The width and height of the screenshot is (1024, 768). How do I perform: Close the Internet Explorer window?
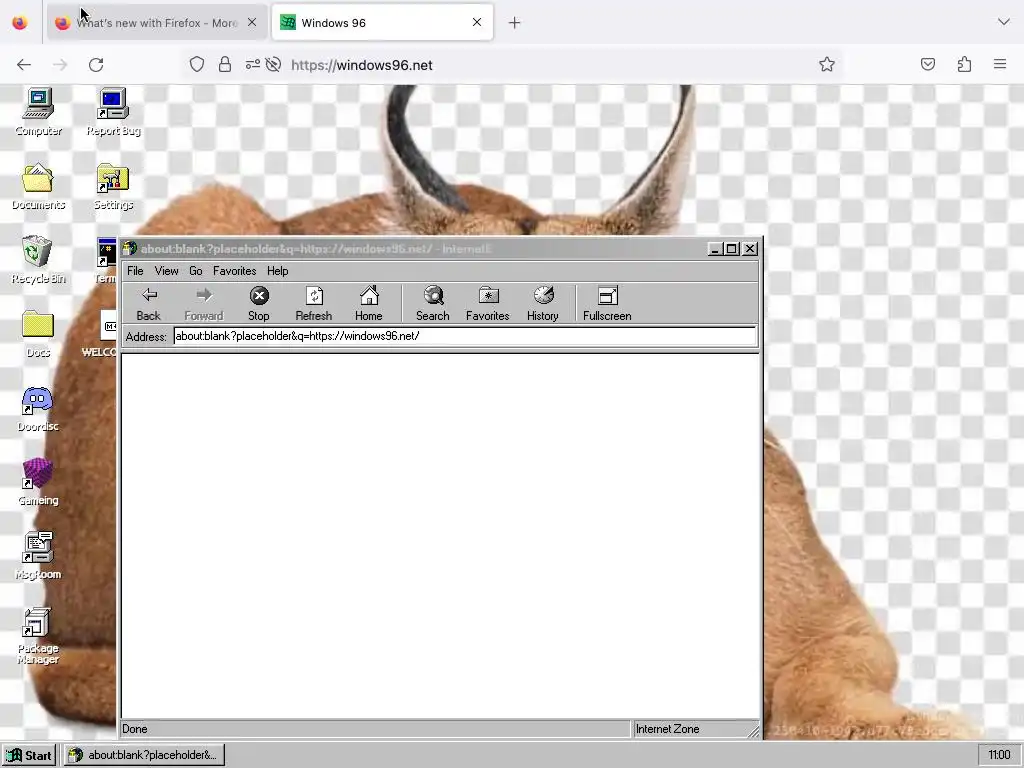click(x=750, y=249)
